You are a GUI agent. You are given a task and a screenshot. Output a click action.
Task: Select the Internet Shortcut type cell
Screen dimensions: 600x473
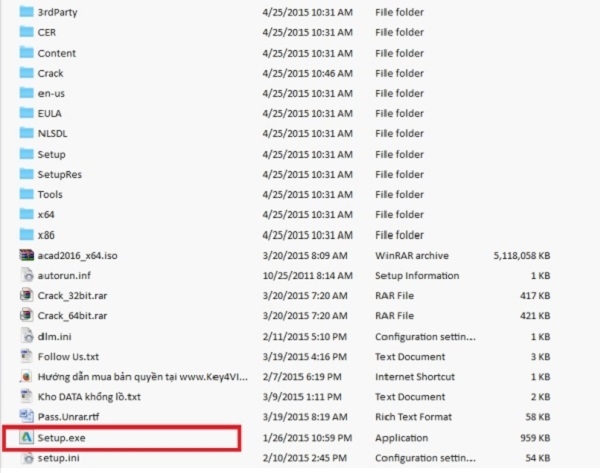click(x=415, y=377)
